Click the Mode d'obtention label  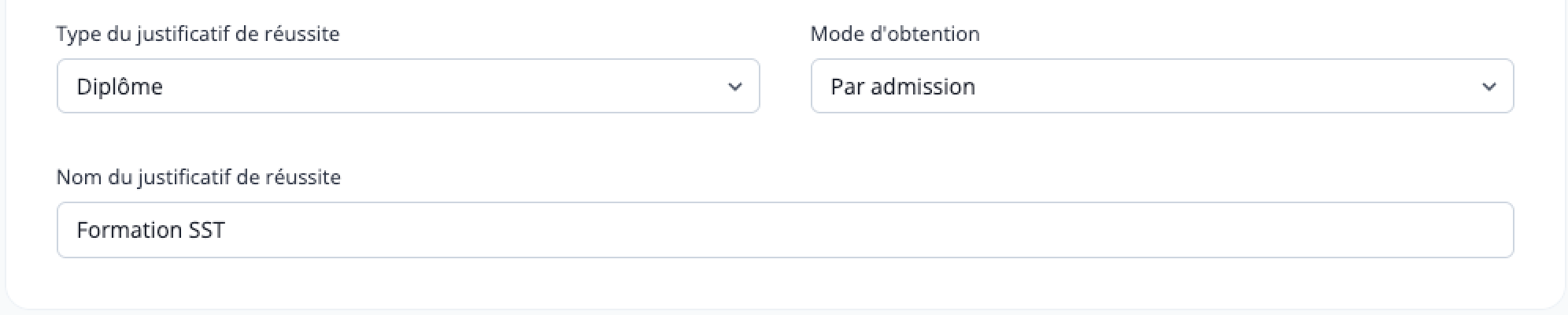click(x=895, y=34)
